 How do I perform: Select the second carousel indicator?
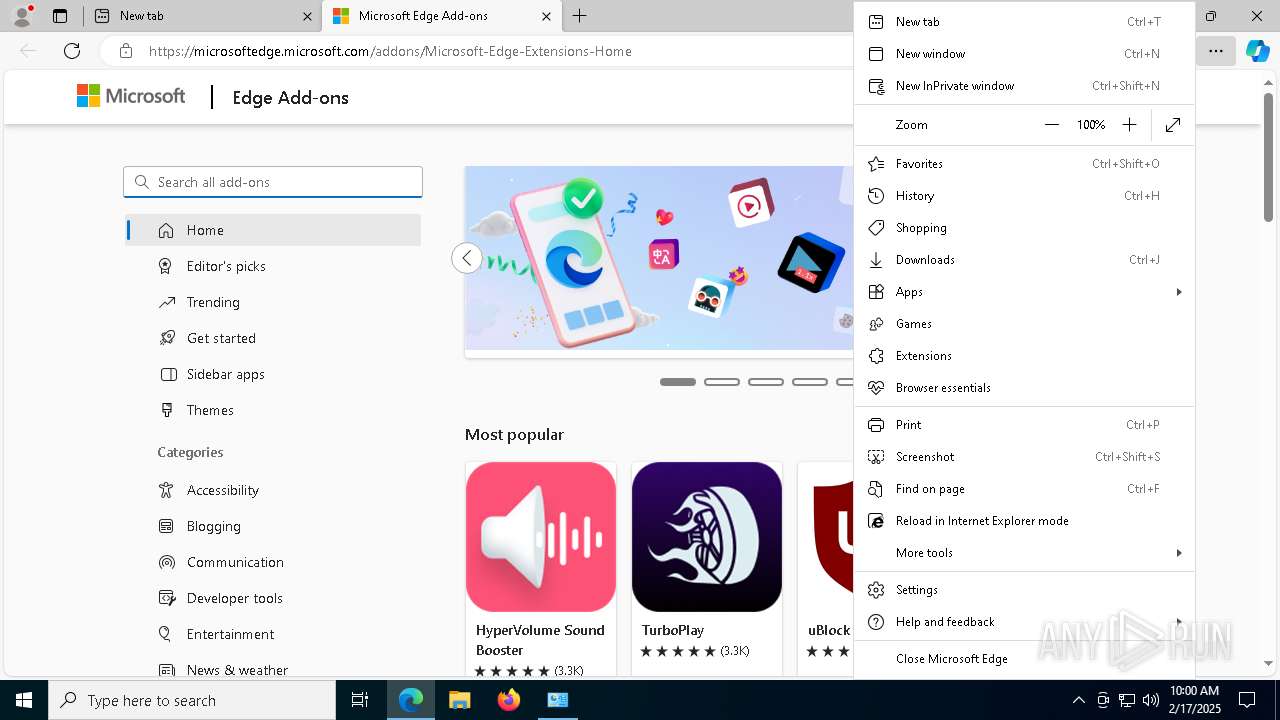coord(722,382)
